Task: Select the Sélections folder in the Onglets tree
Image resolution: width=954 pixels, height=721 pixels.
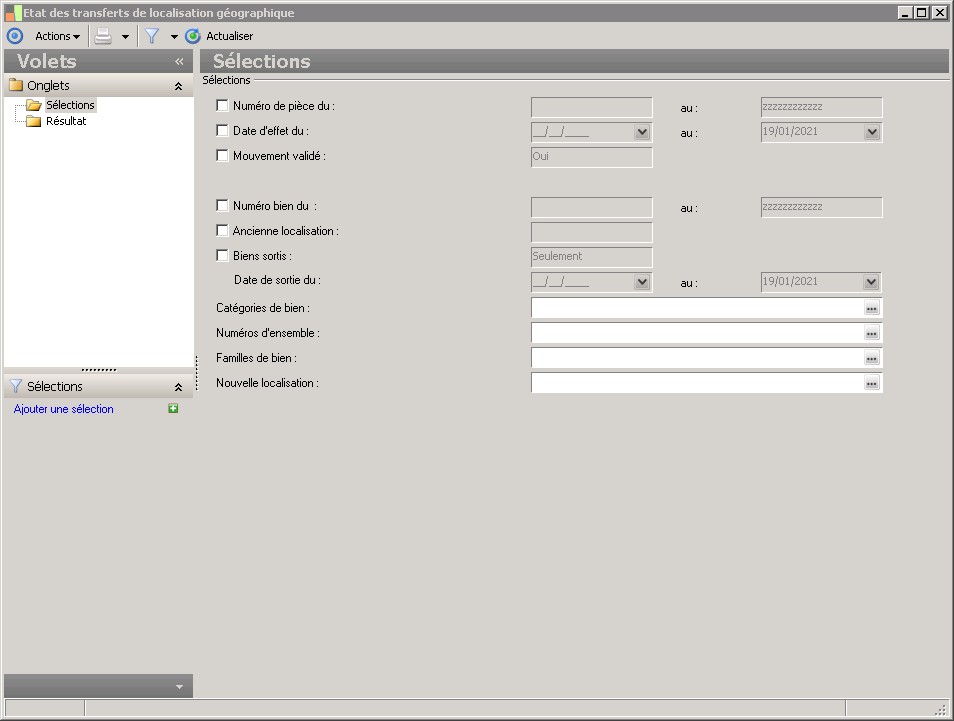Action: coord(69,105)
